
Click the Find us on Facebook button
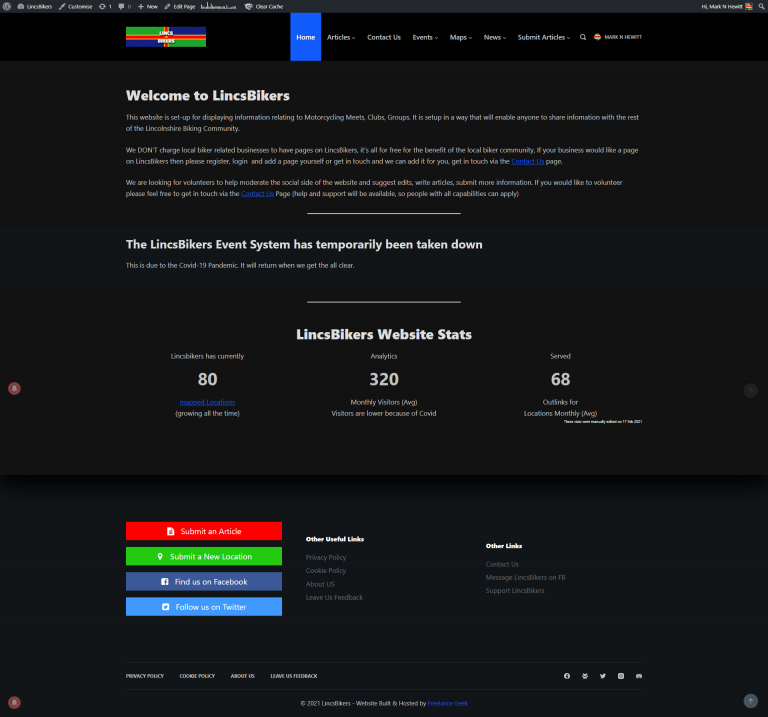click(x=204, y=581)
